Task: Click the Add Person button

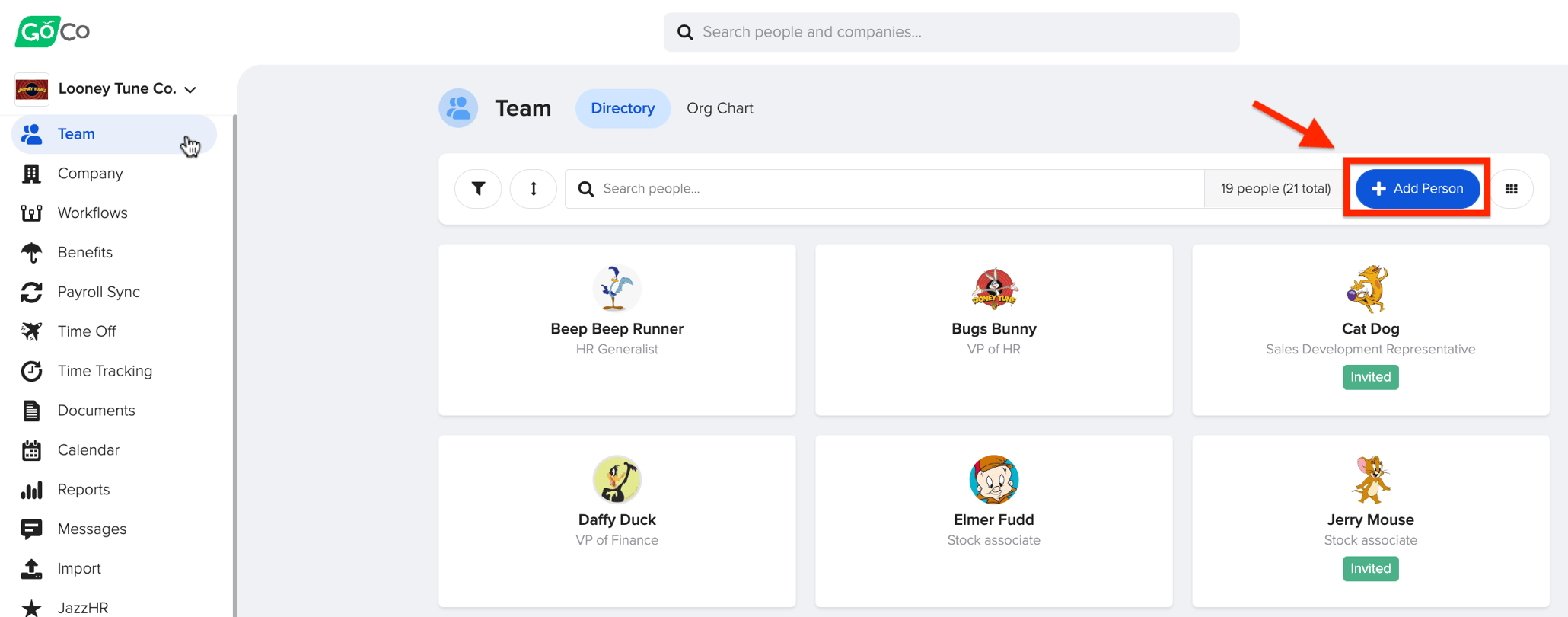Action: (x=1417, y=189)
